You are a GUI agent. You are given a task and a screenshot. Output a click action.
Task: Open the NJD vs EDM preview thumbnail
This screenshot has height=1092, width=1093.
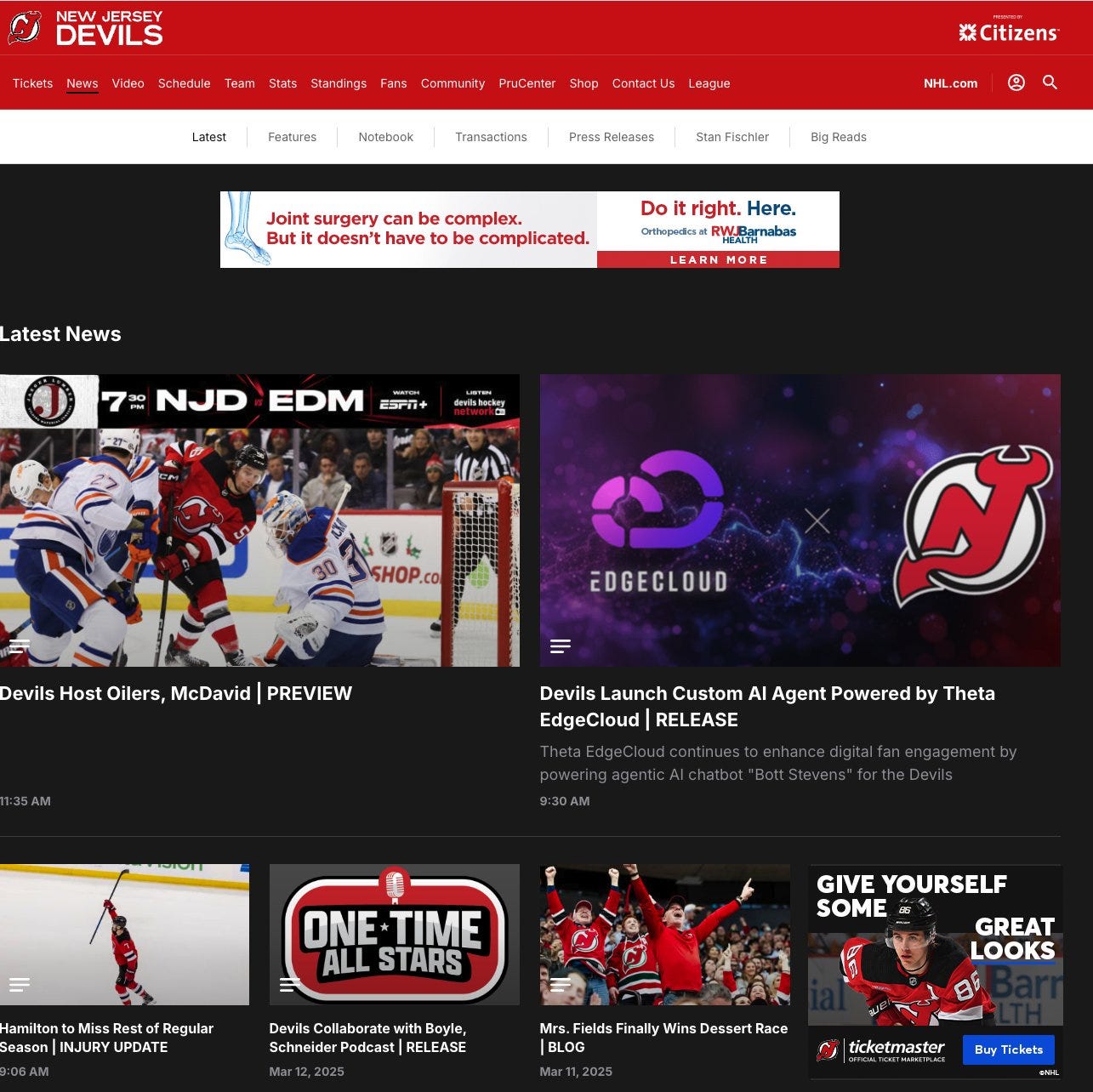click(259, 520)
